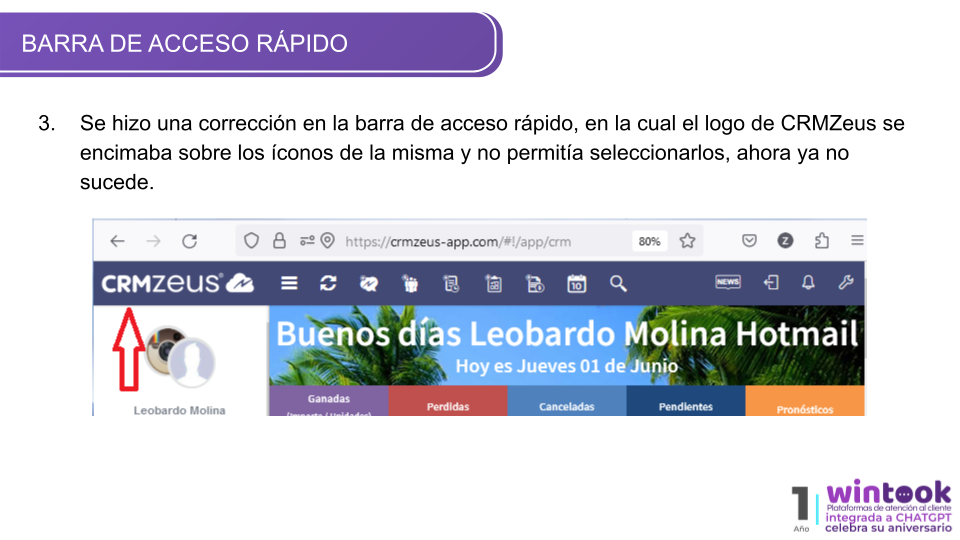Open the browser hamburger application menu
The height and width of the screenshot is (540, 960).
pyautogui.click(x=857, y=241)
